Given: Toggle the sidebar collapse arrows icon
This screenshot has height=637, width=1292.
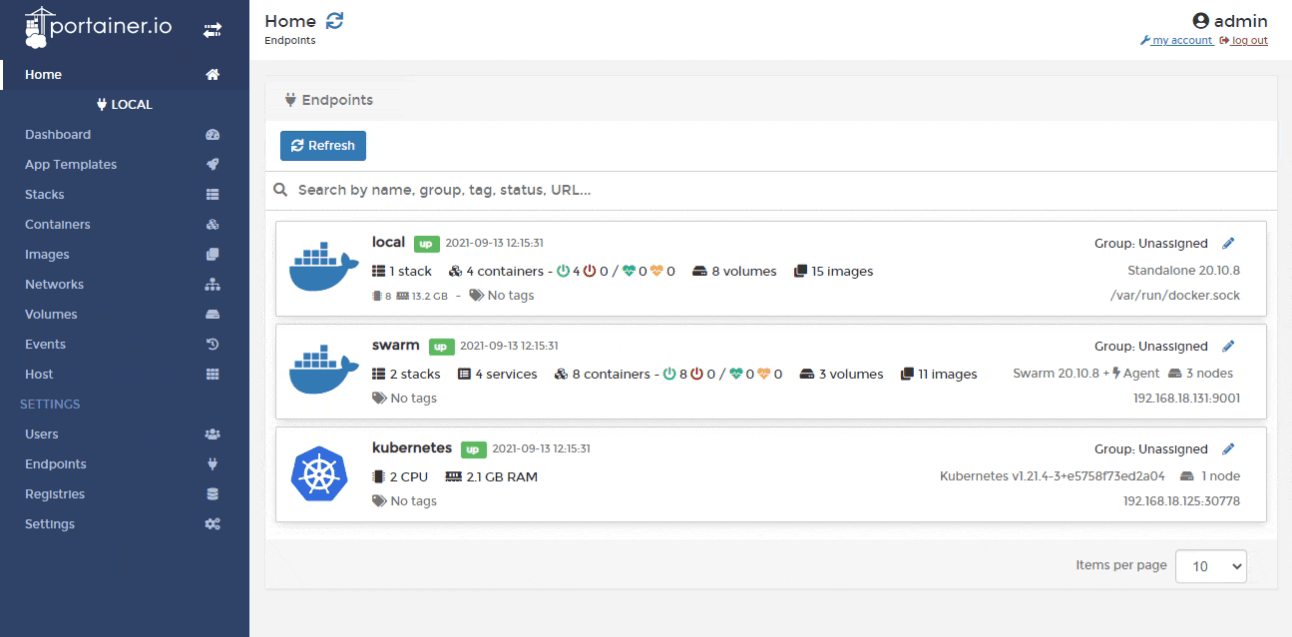Looking at the screenshot, I should 212,30.
